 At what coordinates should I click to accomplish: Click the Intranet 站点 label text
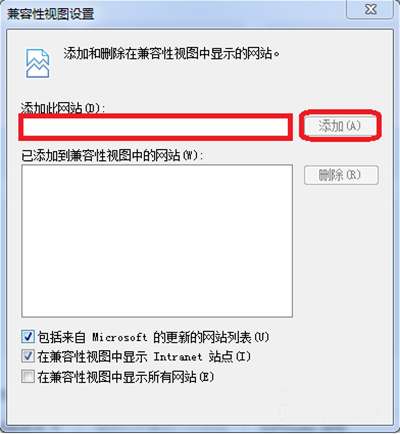pyautogui.click(x=144, y=357)
